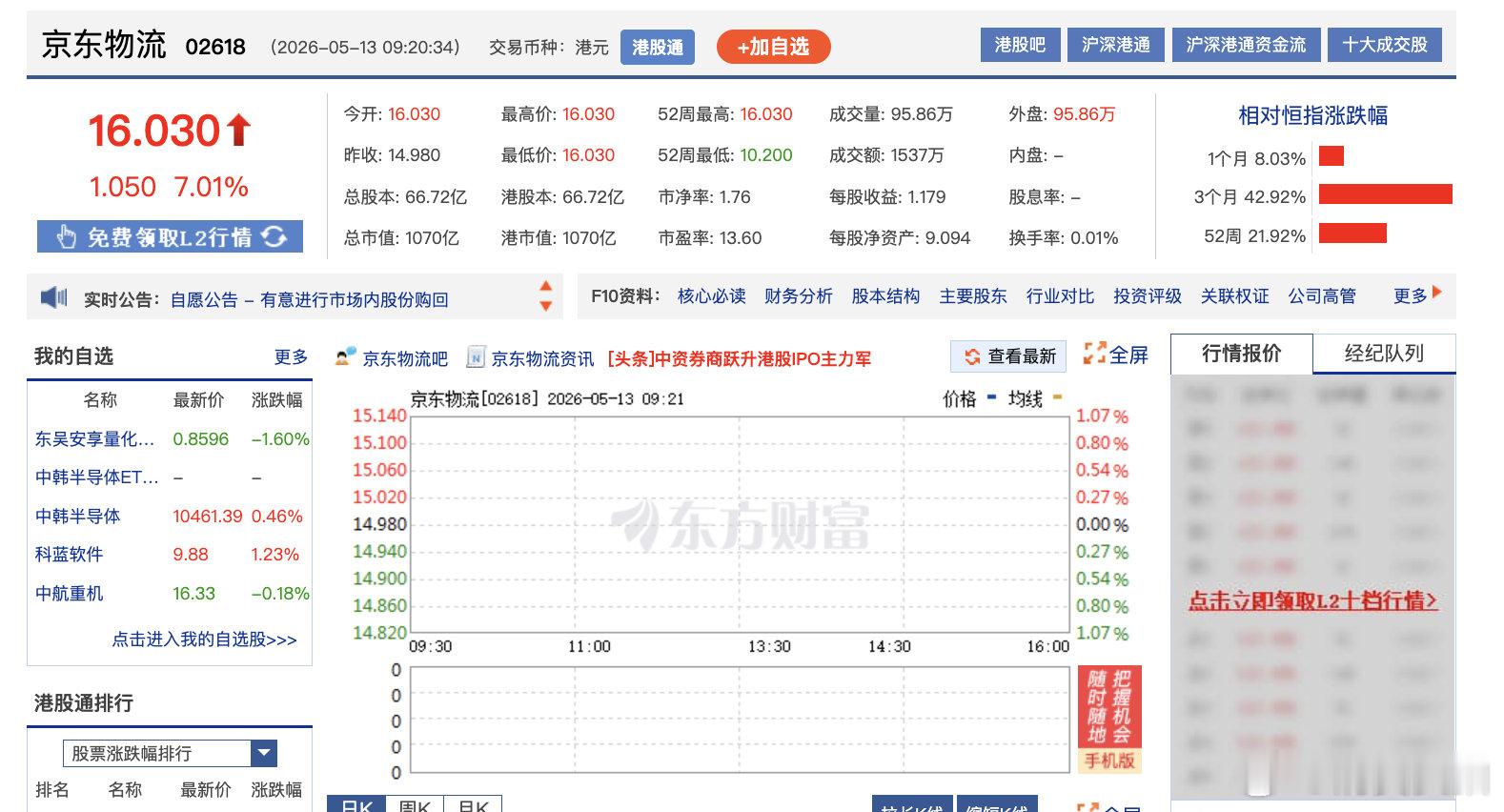Click the intraday price chart area
1504x812 pixels.
tap(740, 523)
